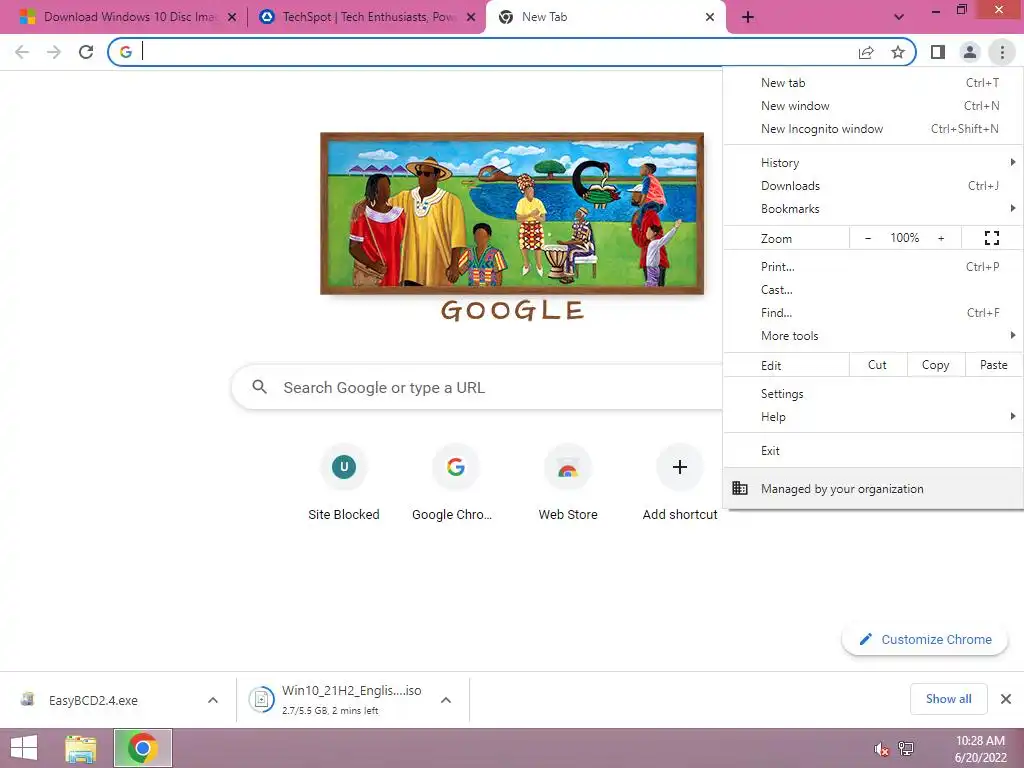
Task: Enter fullscreen mode icon in Zoom row
Action: coord(991,238)
